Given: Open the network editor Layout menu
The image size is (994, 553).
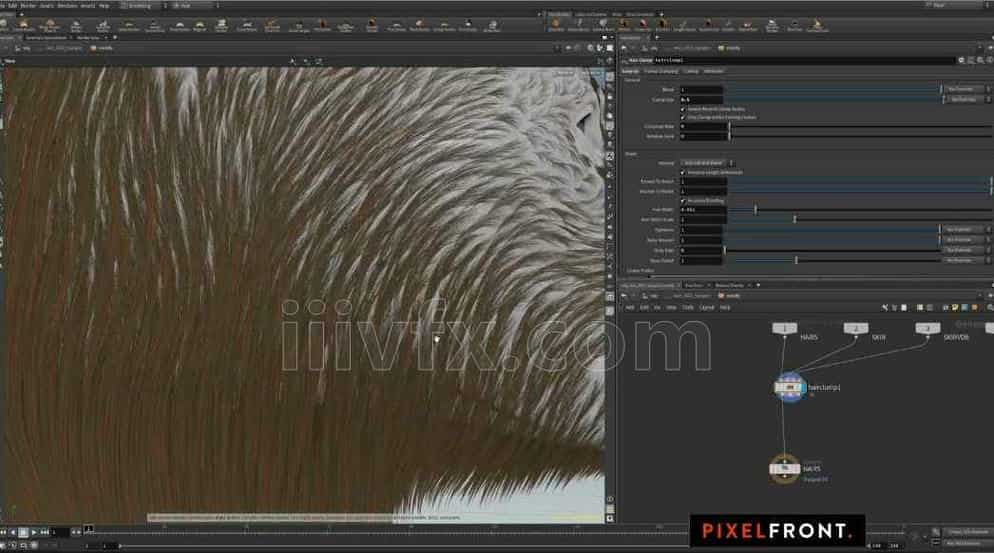Looking at the screenshot, I should 707,308.
